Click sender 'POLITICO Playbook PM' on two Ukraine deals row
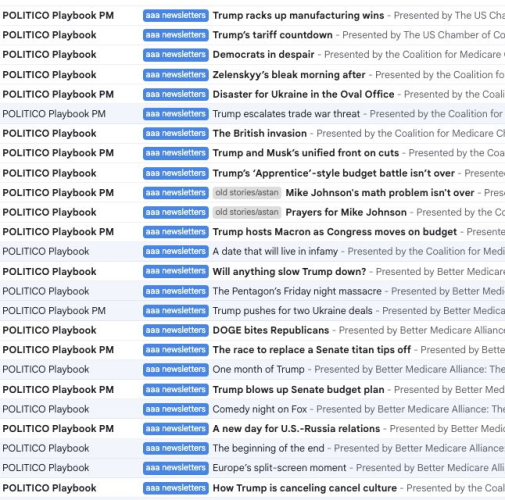The height and width of the screenshot is (500, 505). pyautogui.click(x=54, y=311)
